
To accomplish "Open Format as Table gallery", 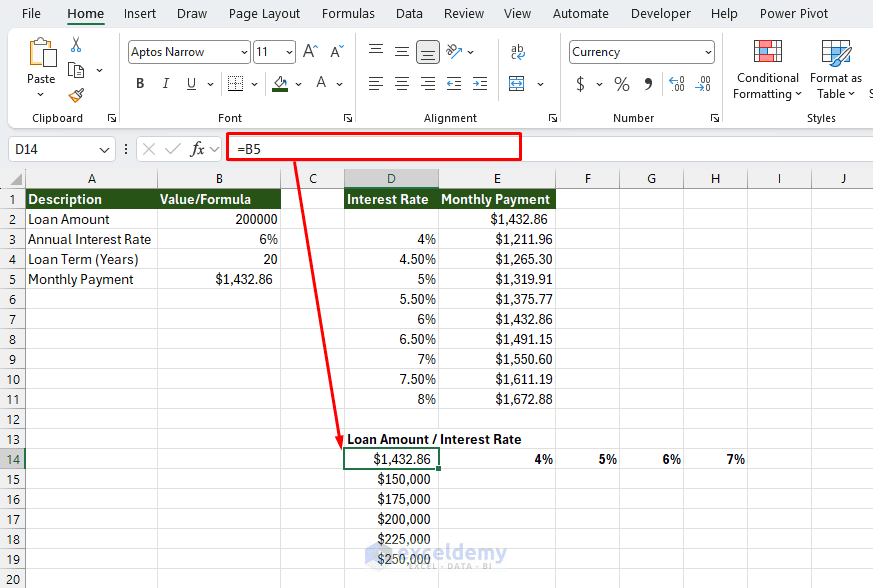I will pyautogui.click(x=836, y=70).
